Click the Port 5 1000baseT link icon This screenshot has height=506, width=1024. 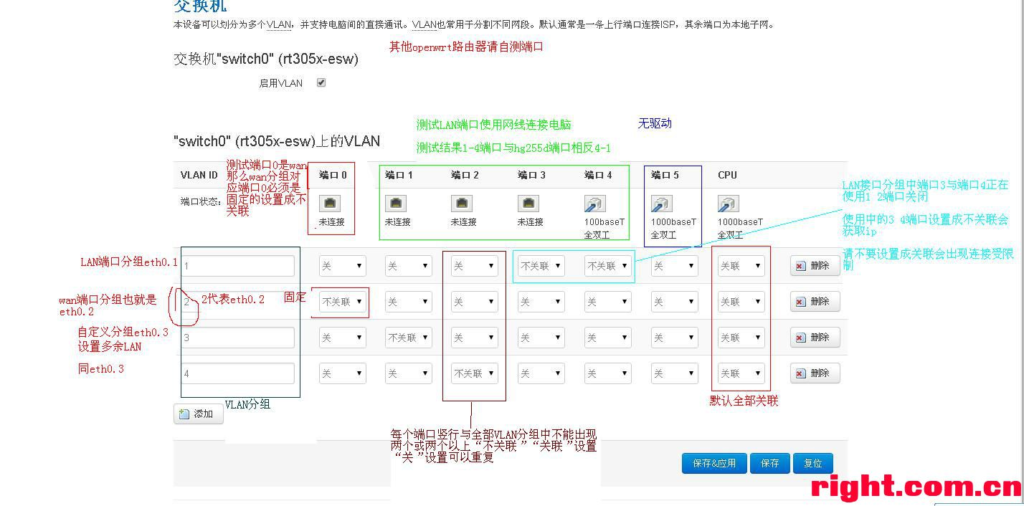[663, 203]
